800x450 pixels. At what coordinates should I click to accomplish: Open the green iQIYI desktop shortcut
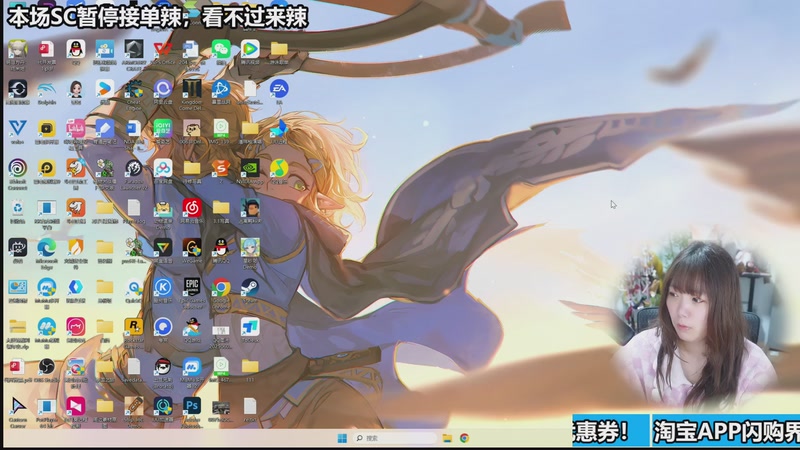(x=163, y=129)
